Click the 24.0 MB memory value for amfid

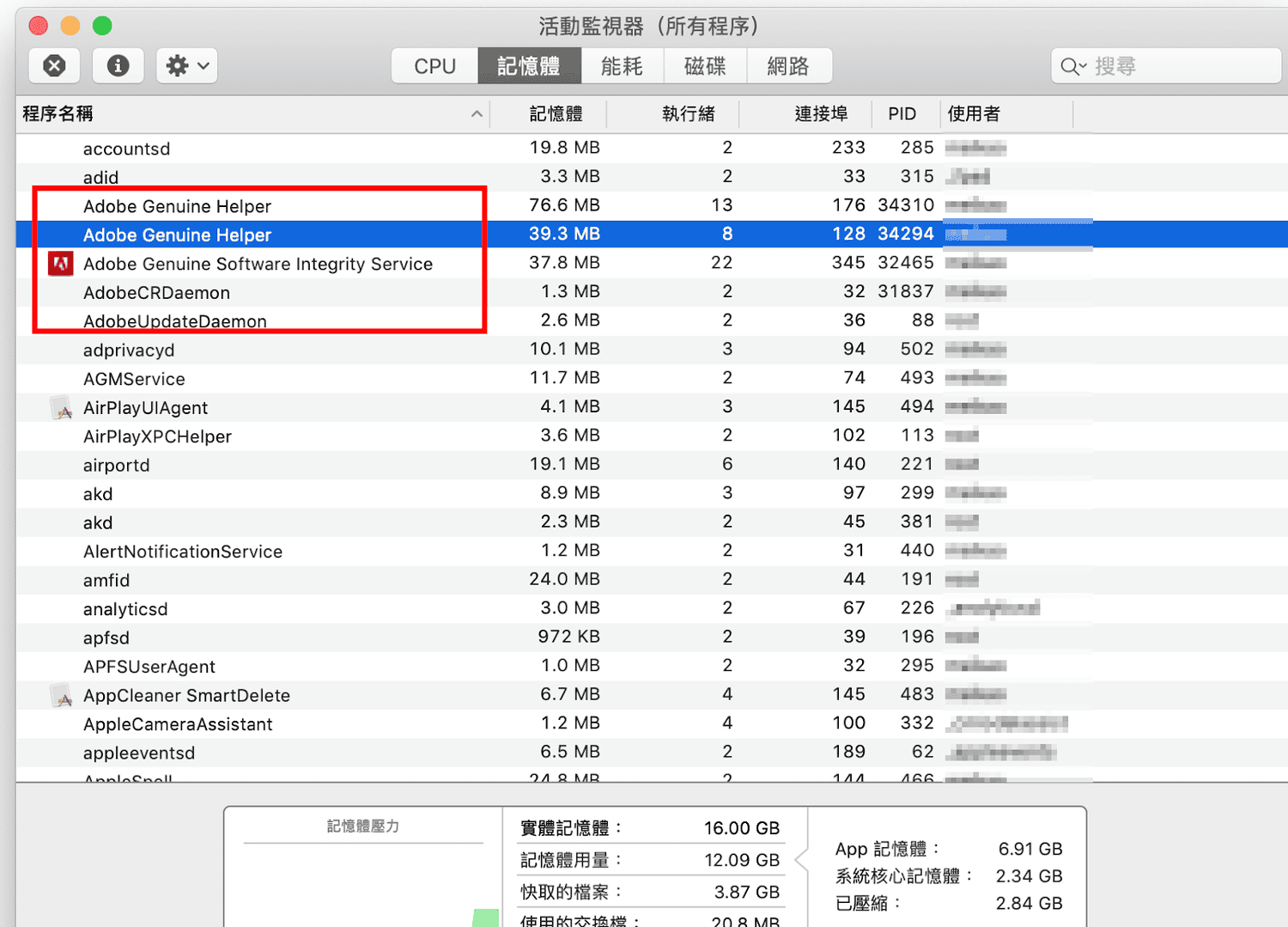coord(564,579)
